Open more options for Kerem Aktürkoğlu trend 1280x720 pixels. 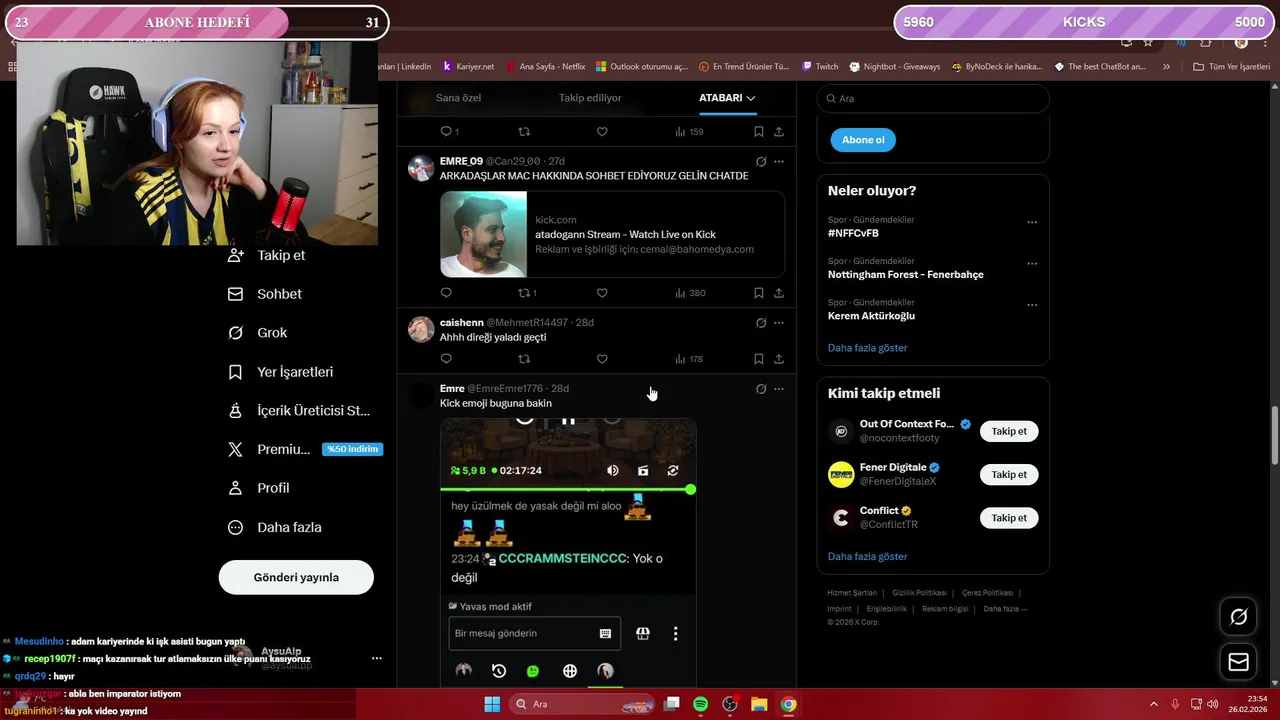point(1032,305)
